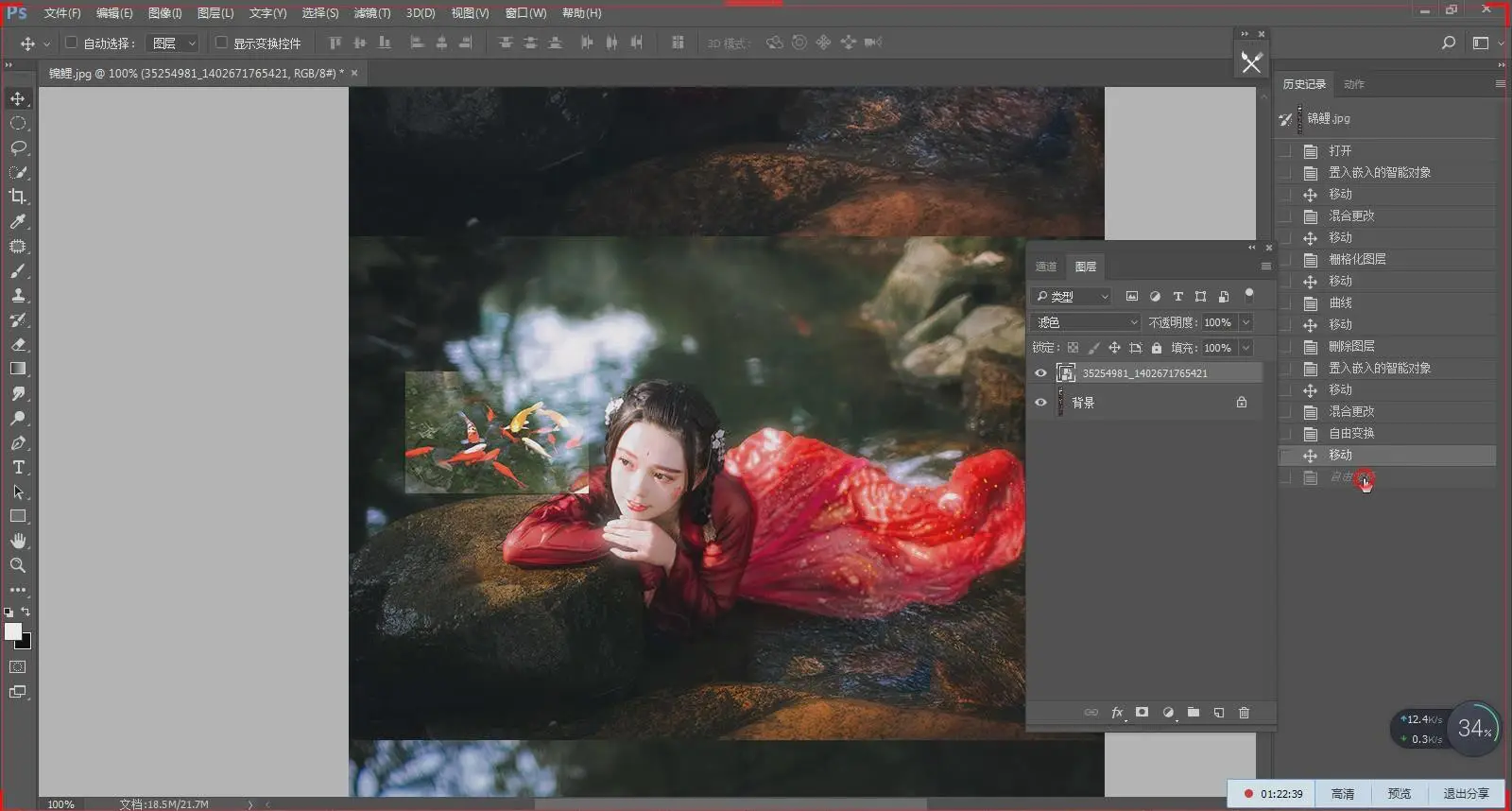This screenshot has width=1512, height=811.
Task: Select the Zoom tool
Action: [18, 565]
